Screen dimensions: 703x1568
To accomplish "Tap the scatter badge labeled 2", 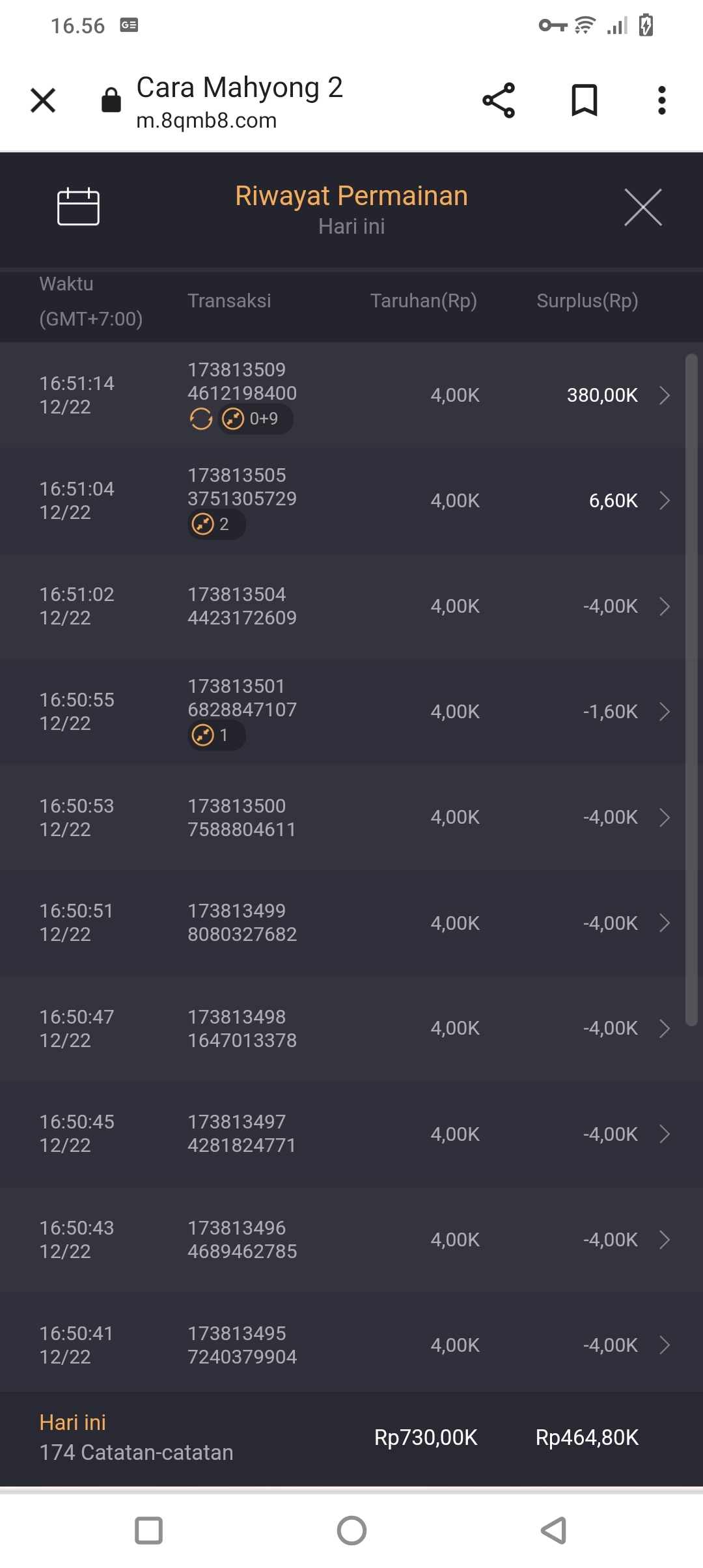I will pyautogui.click(x=216, y=524).
